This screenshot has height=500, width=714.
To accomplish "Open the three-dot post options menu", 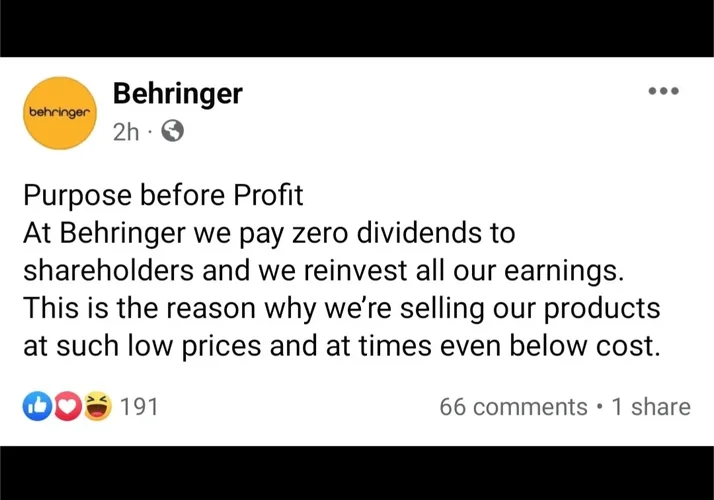I will point(663,91).
